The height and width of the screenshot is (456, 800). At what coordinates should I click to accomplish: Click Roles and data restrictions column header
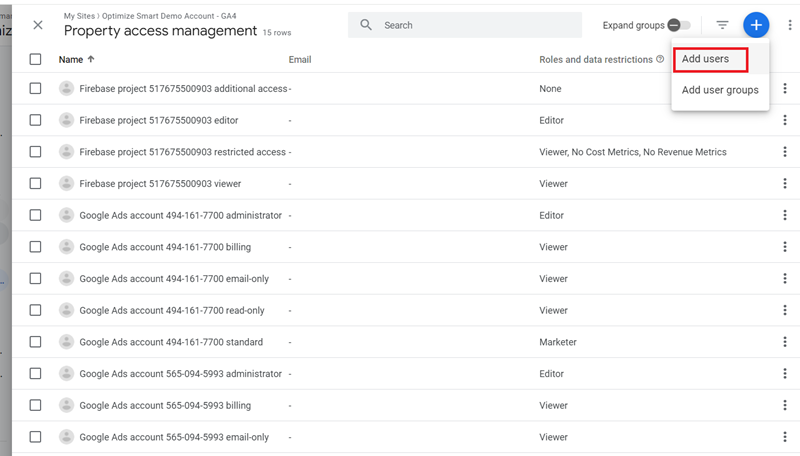click(596, 59)
